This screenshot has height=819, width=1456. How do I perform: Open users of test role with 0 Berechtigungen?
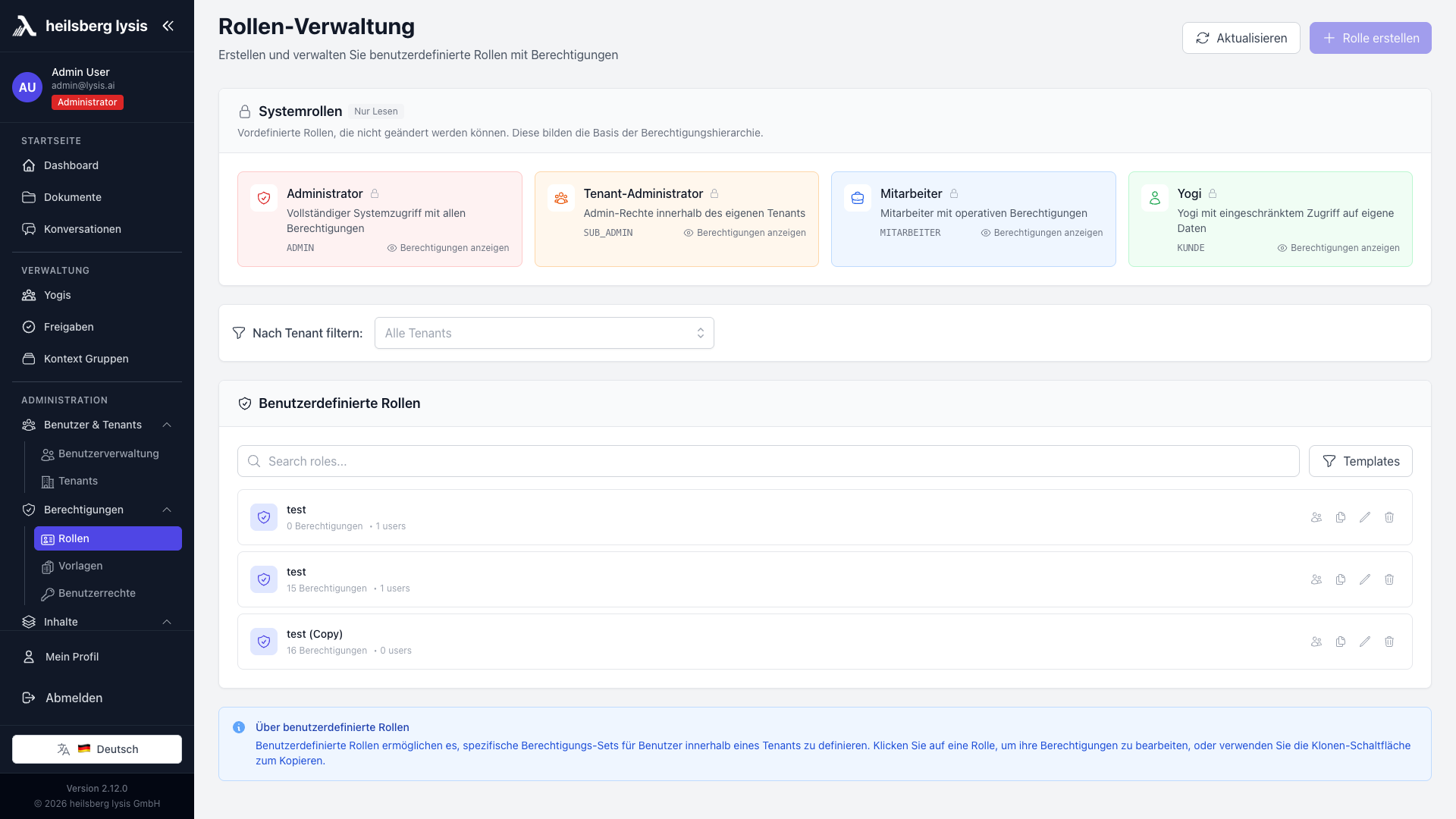coord(1316,517)
